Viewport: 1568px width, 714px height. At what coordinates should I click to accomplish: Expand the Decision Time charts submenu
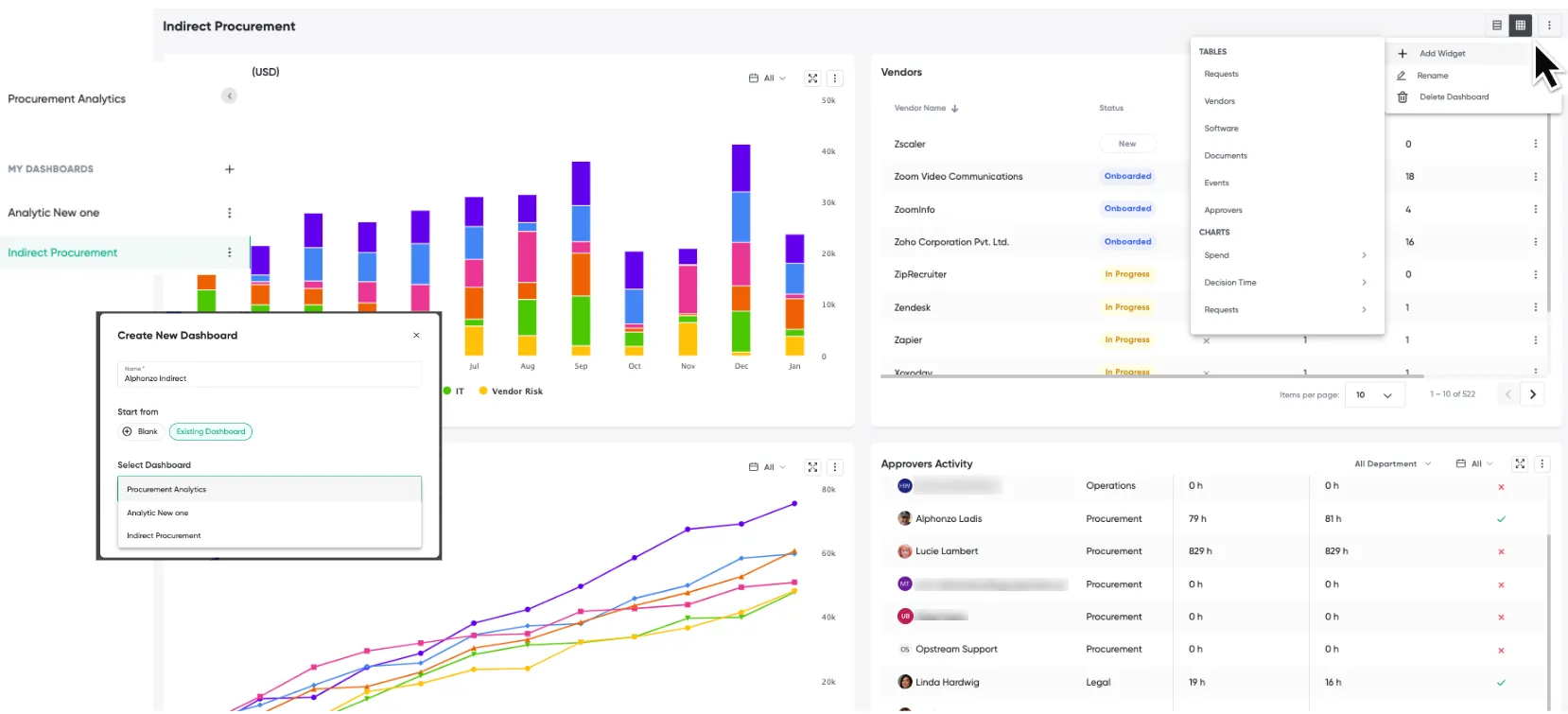(1287, 283)
